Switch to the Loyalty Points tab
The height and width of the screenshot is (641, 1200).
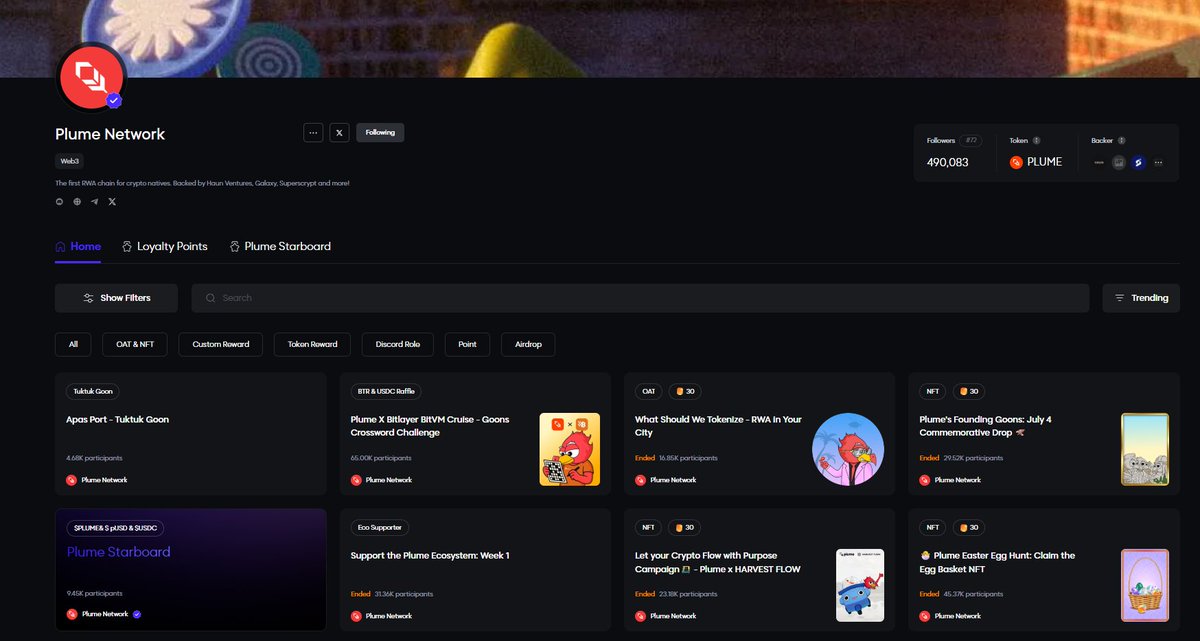point(165,246)
